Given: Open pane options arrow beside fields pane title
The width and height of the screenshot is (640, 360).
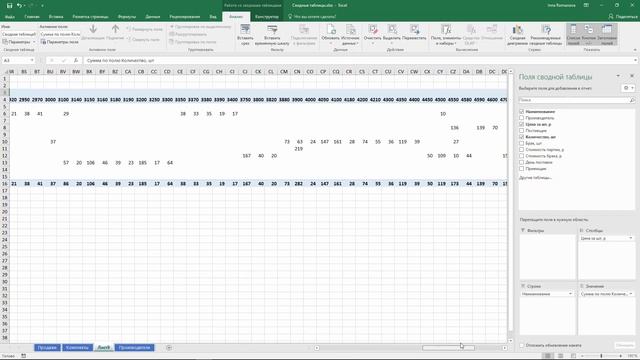Looking at the screenshot, I should pos(618,76).
